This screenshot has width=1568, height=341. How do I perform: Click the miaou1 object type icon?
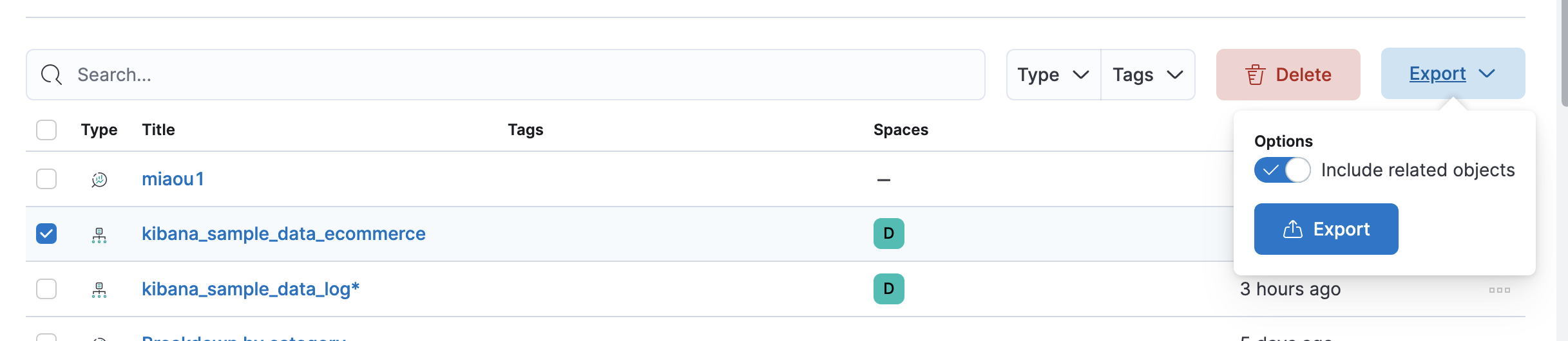click(x=99, y=180)
